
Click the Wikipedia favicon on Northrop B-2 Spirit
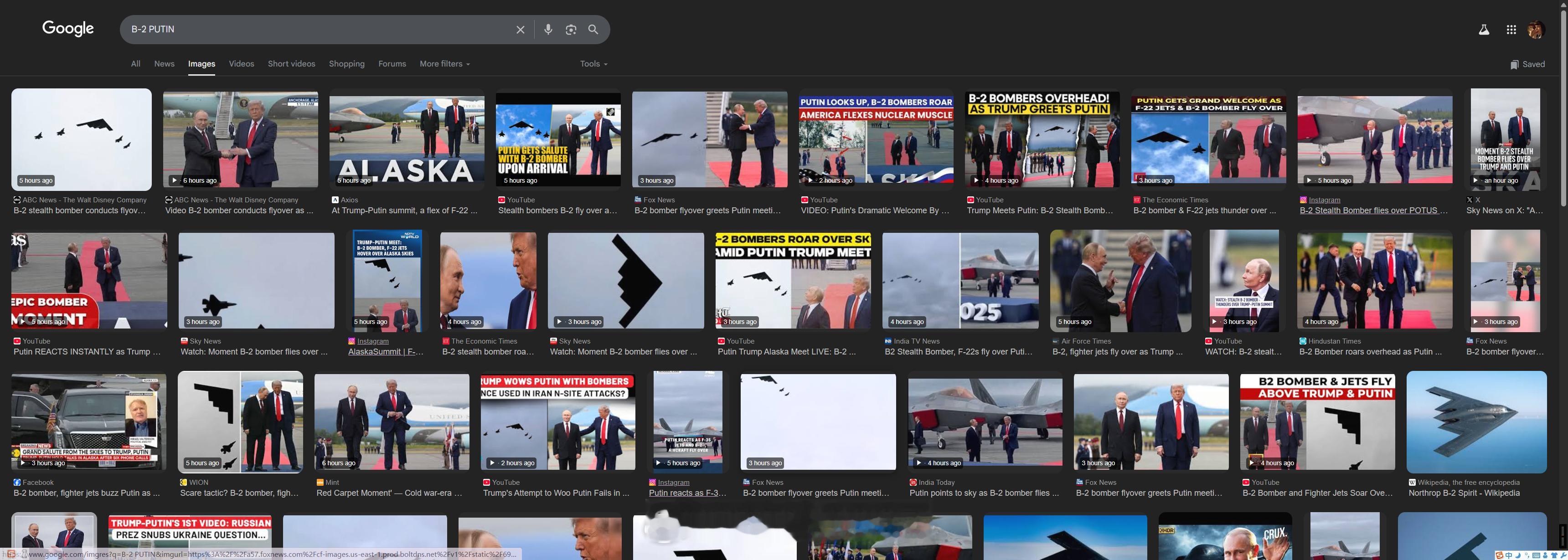1412,482
